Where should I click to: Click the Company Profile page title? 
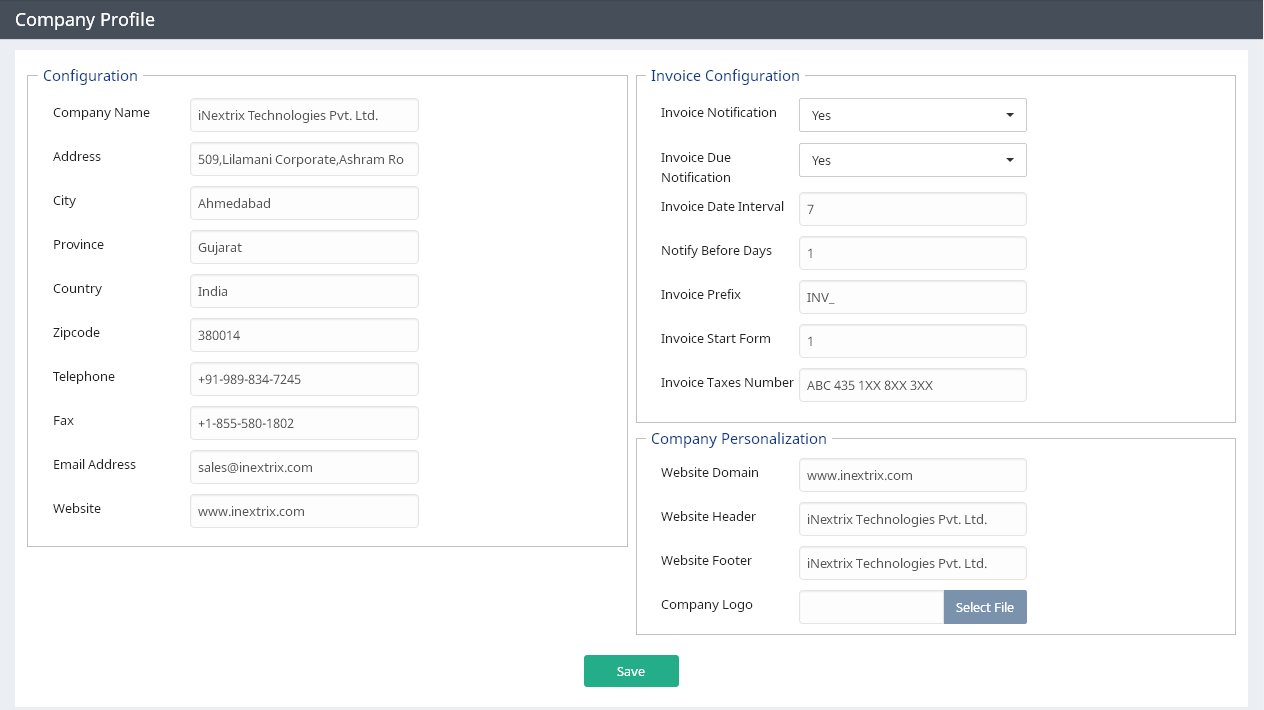[85, 19]
